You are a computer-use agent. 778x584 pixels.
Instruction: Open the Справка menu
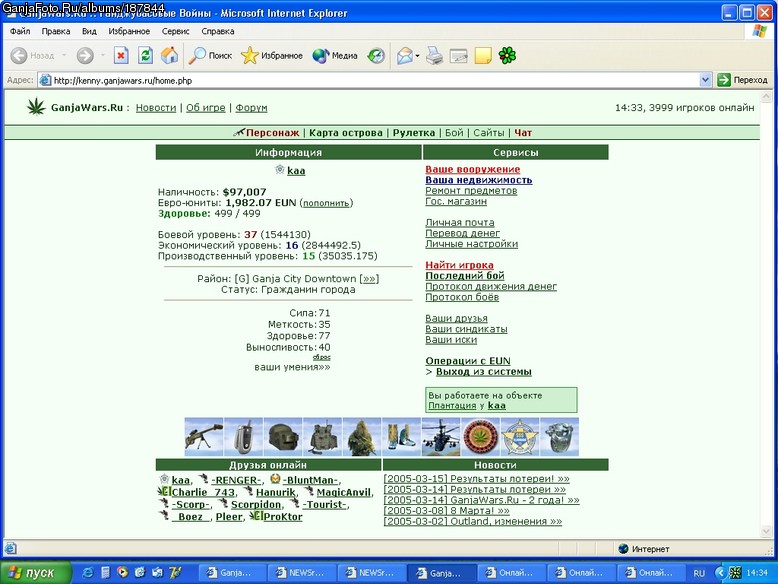218,31
